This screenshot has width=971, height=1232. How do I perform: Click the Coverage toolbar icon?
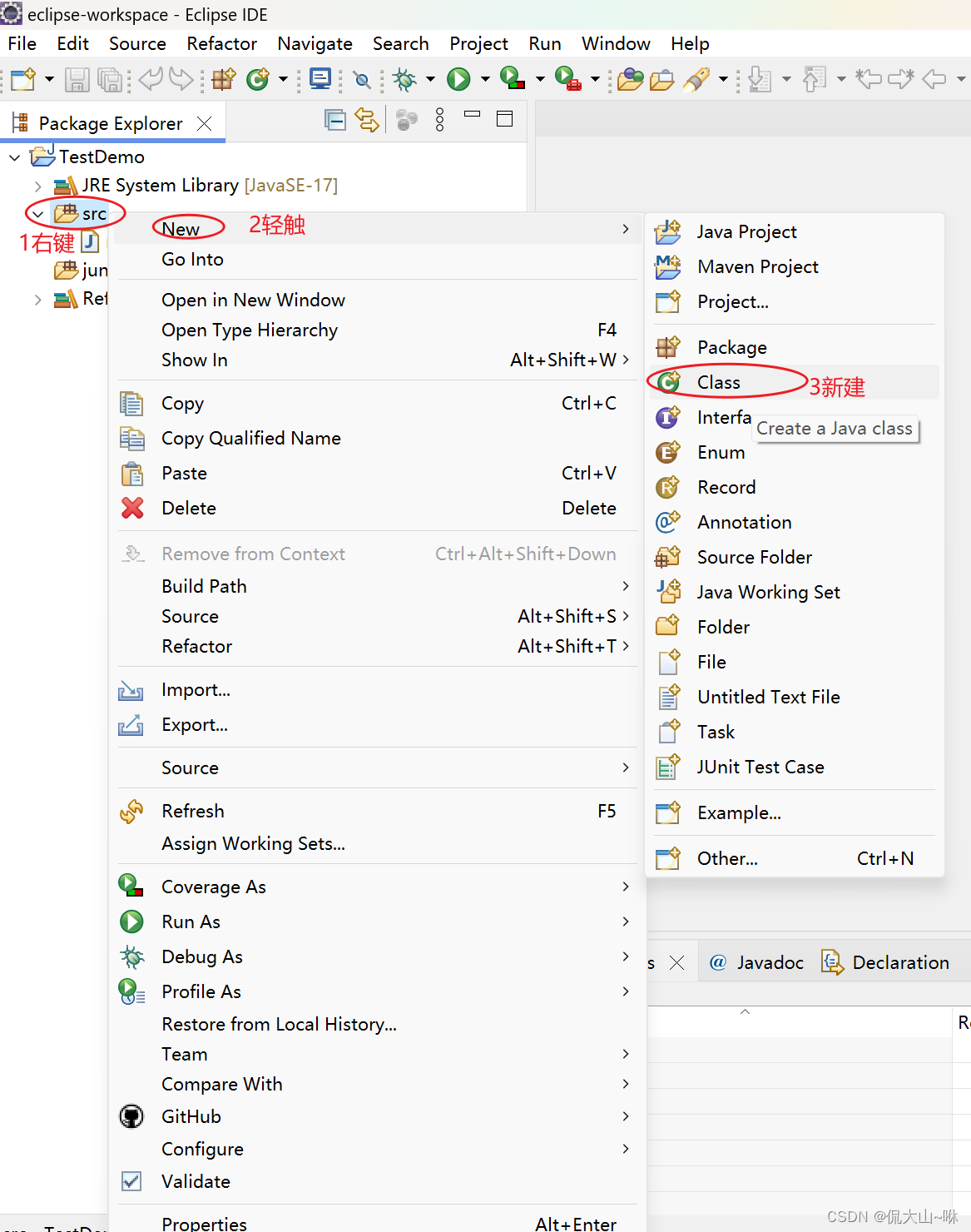pos(512,79)
